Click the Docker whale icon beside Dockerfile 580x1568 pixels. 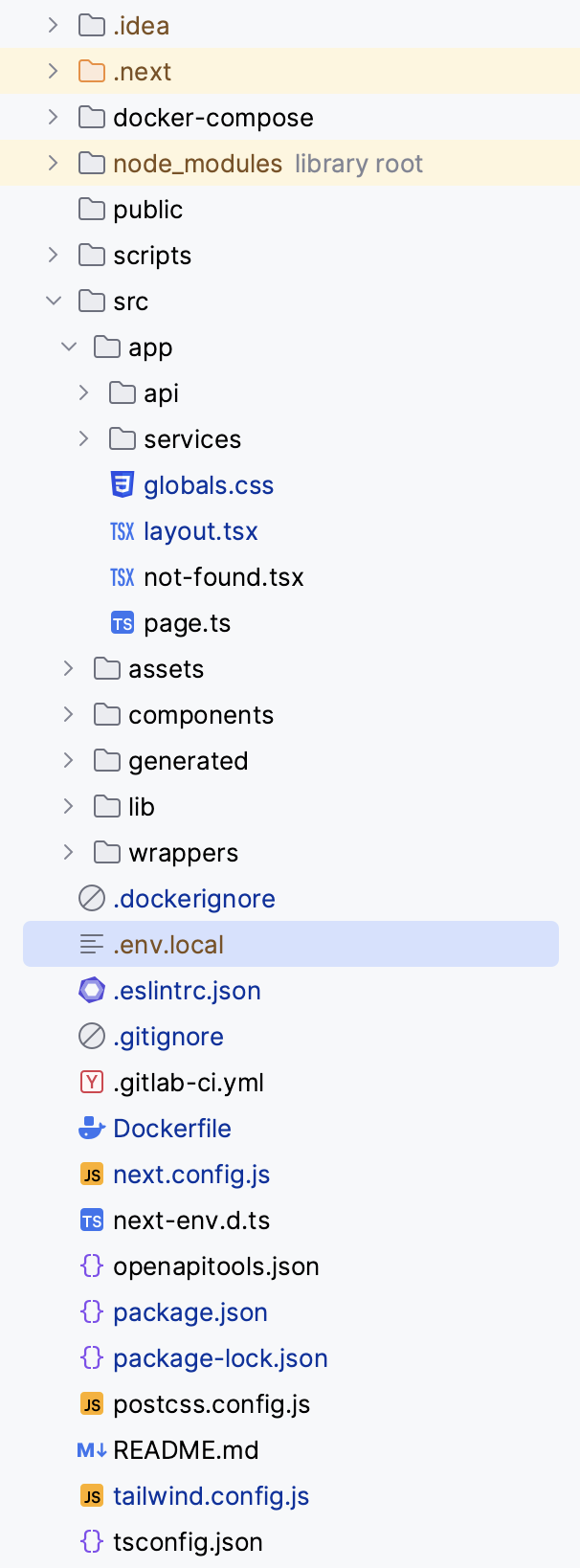(90, 1128)
